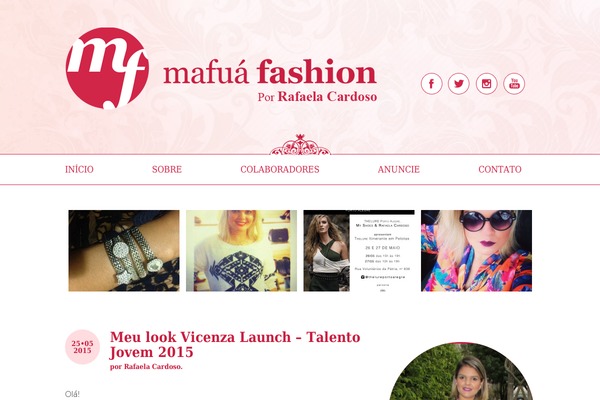
Task: Open the Instagram camera icon
Action: click(486, 83)
